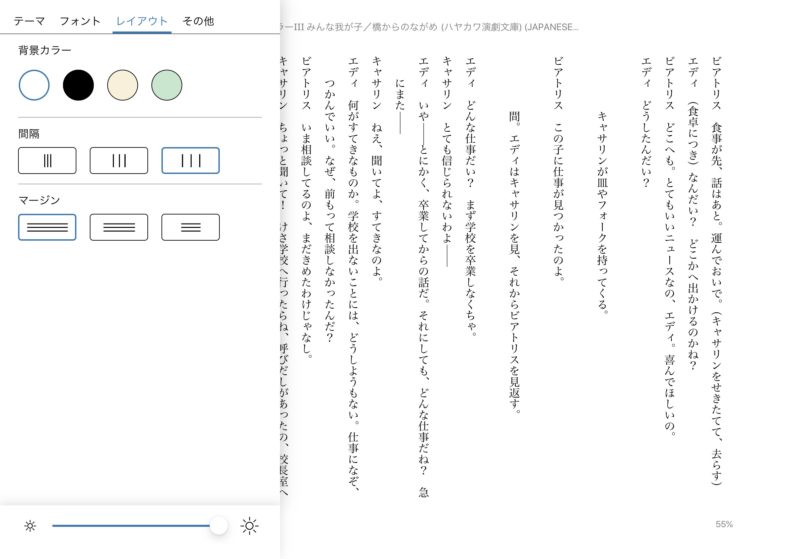
Task: Switch to the フォント tab
Action: point(80,21)
